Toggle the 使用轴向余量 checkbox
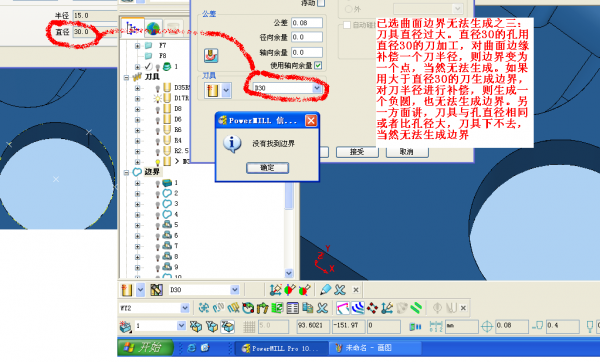 pyautogui.click(x=318, y=65)
